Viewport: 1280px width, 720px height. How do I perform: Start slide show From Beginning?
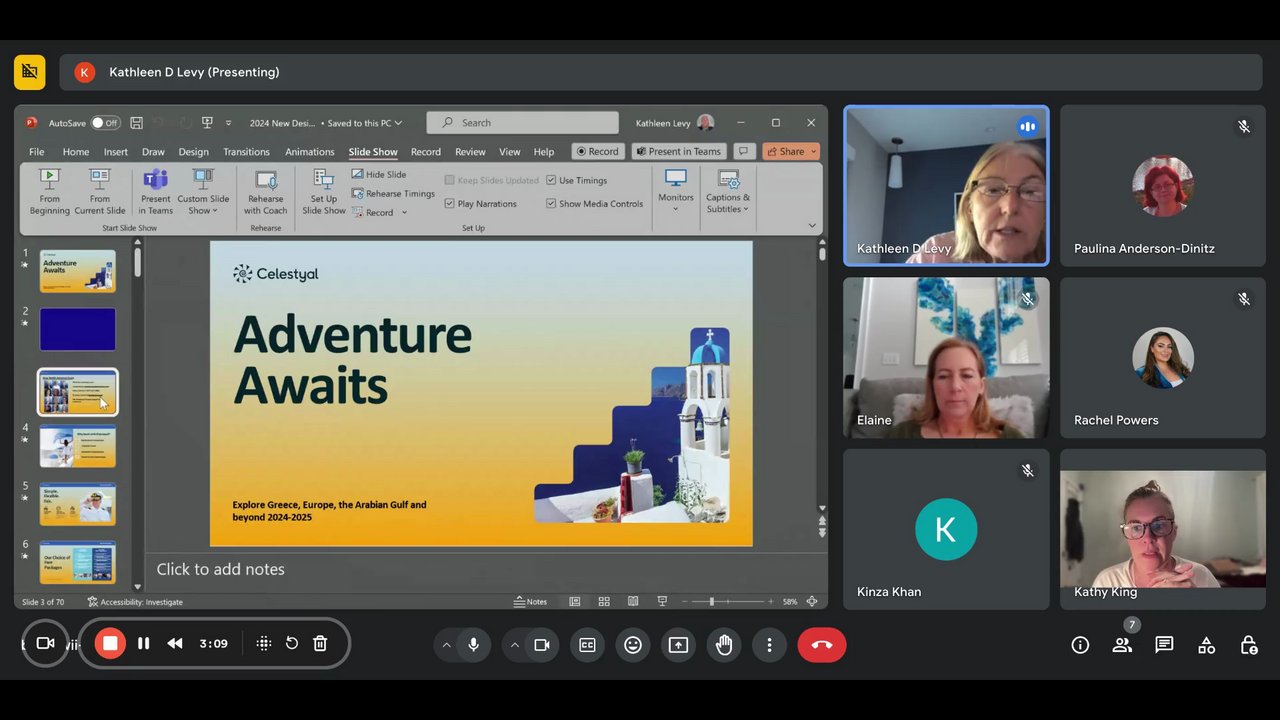pyautogui.click(x=49, y=191)
